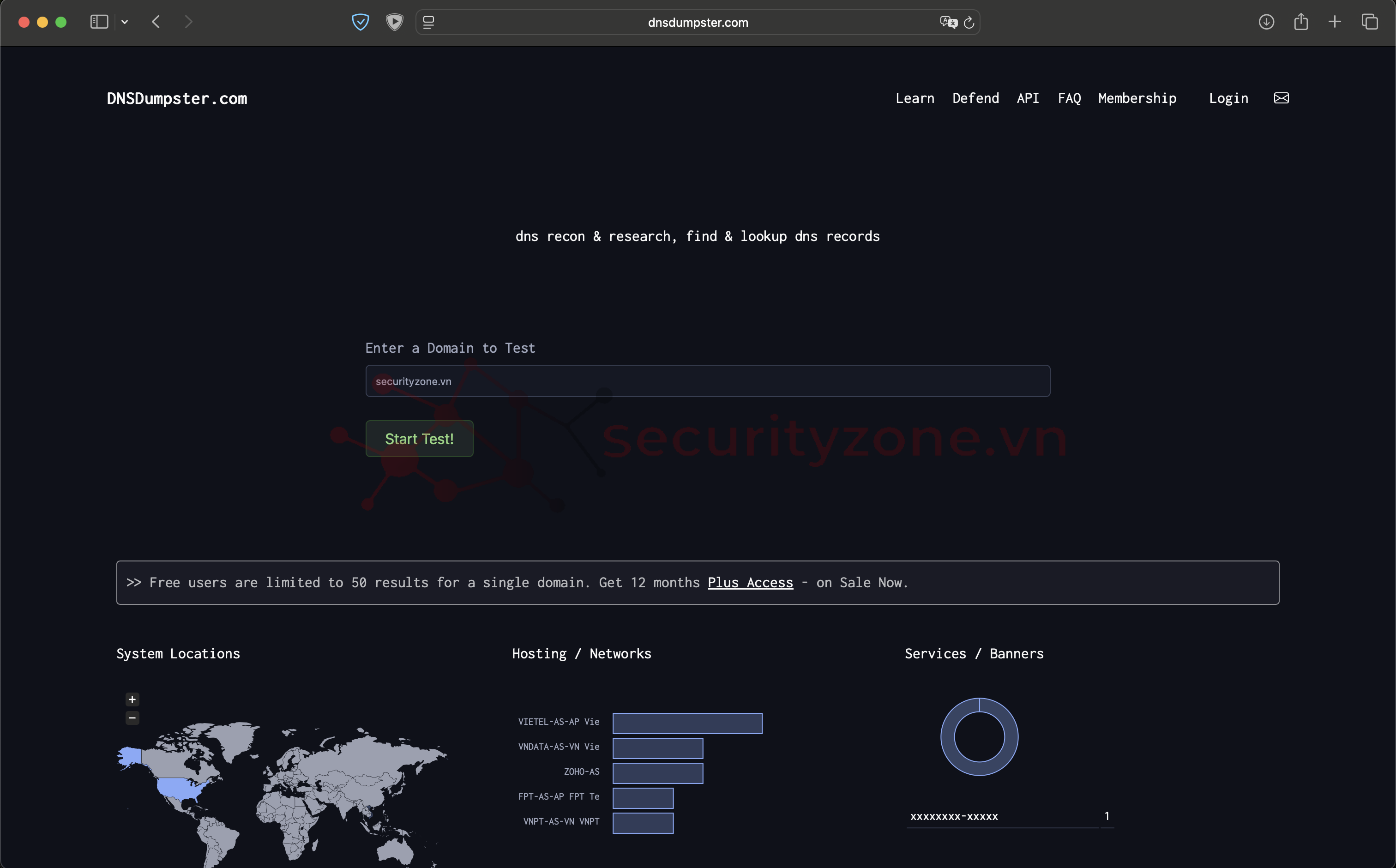Screen dimensions: 1396x868
Task: Toggle the Safari sidebar icon
Action: coord(99,22)
